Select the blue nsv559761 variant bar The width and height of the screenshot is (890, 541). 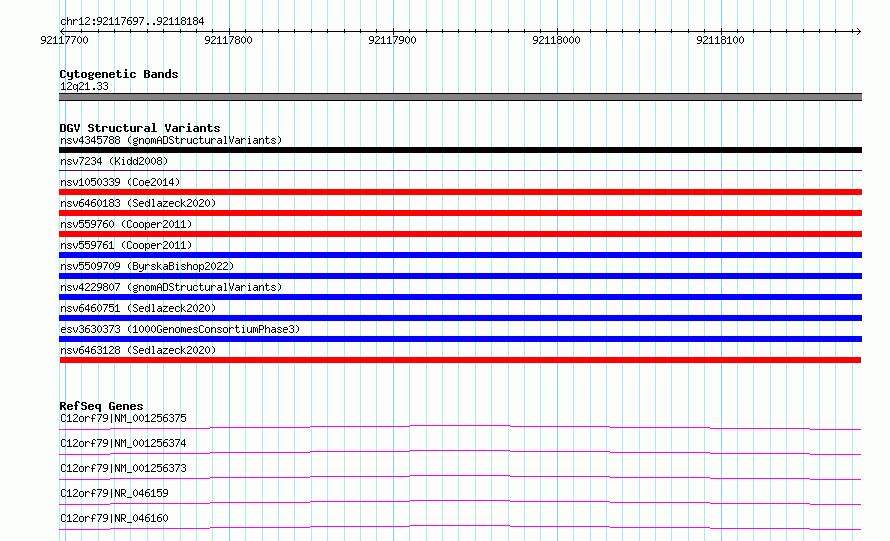(x=460, y=255)
